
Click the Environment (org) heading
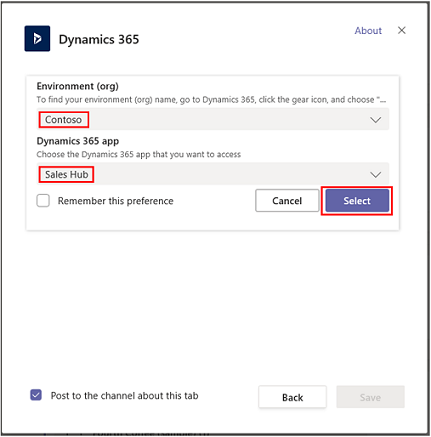pyautogui.click(x=78, y=86)
